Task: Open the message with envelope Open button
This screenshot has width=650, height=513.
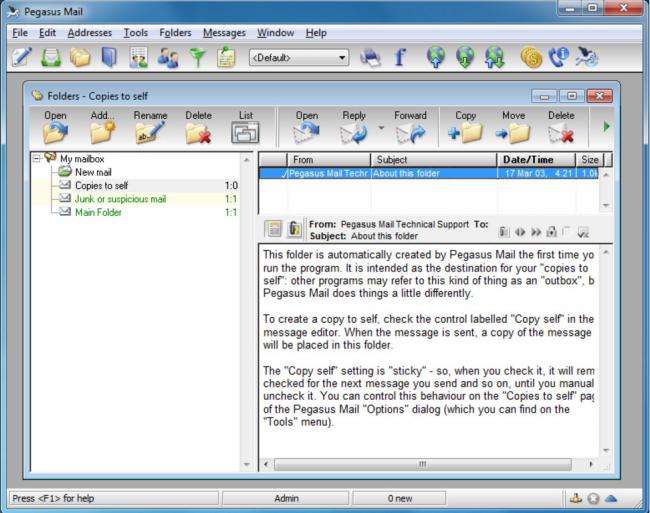Action: point(307,127)
